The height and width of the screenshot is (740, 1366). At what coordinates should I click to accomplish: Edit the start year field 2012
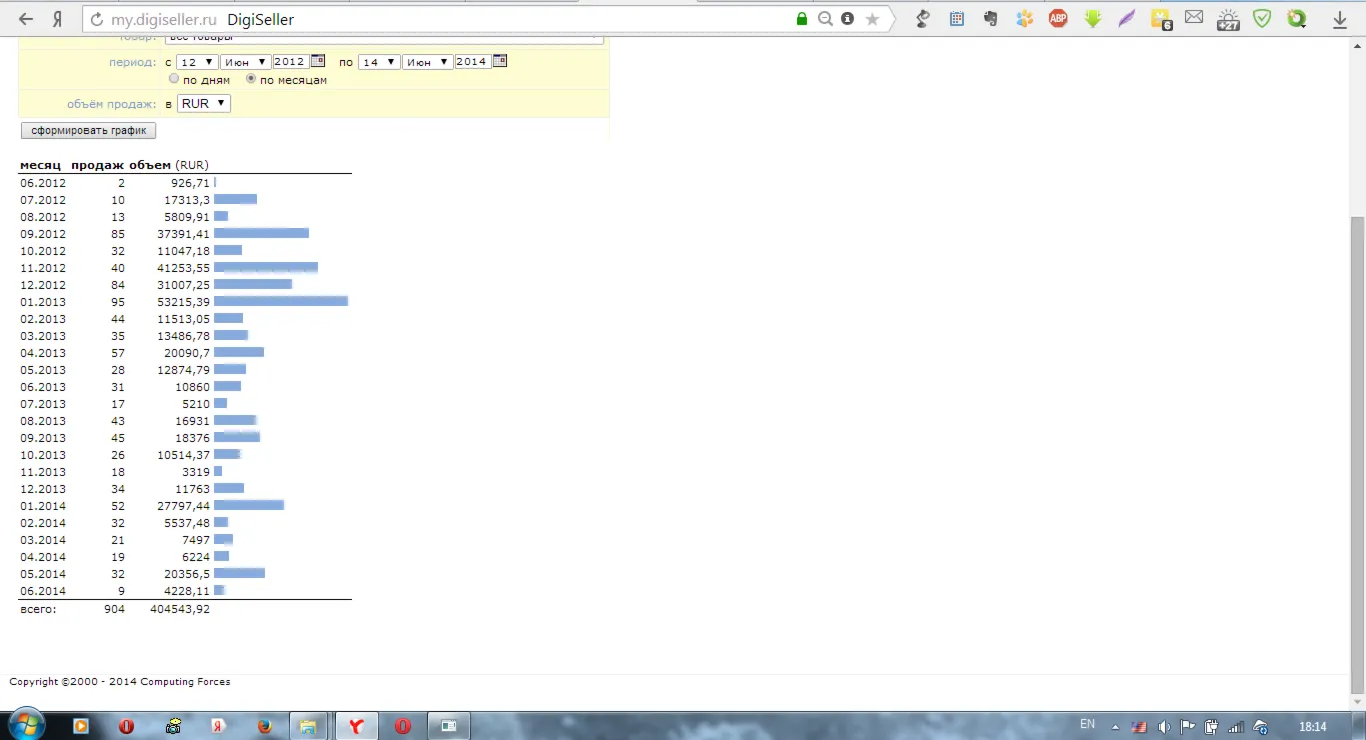(x=290, y=62)
